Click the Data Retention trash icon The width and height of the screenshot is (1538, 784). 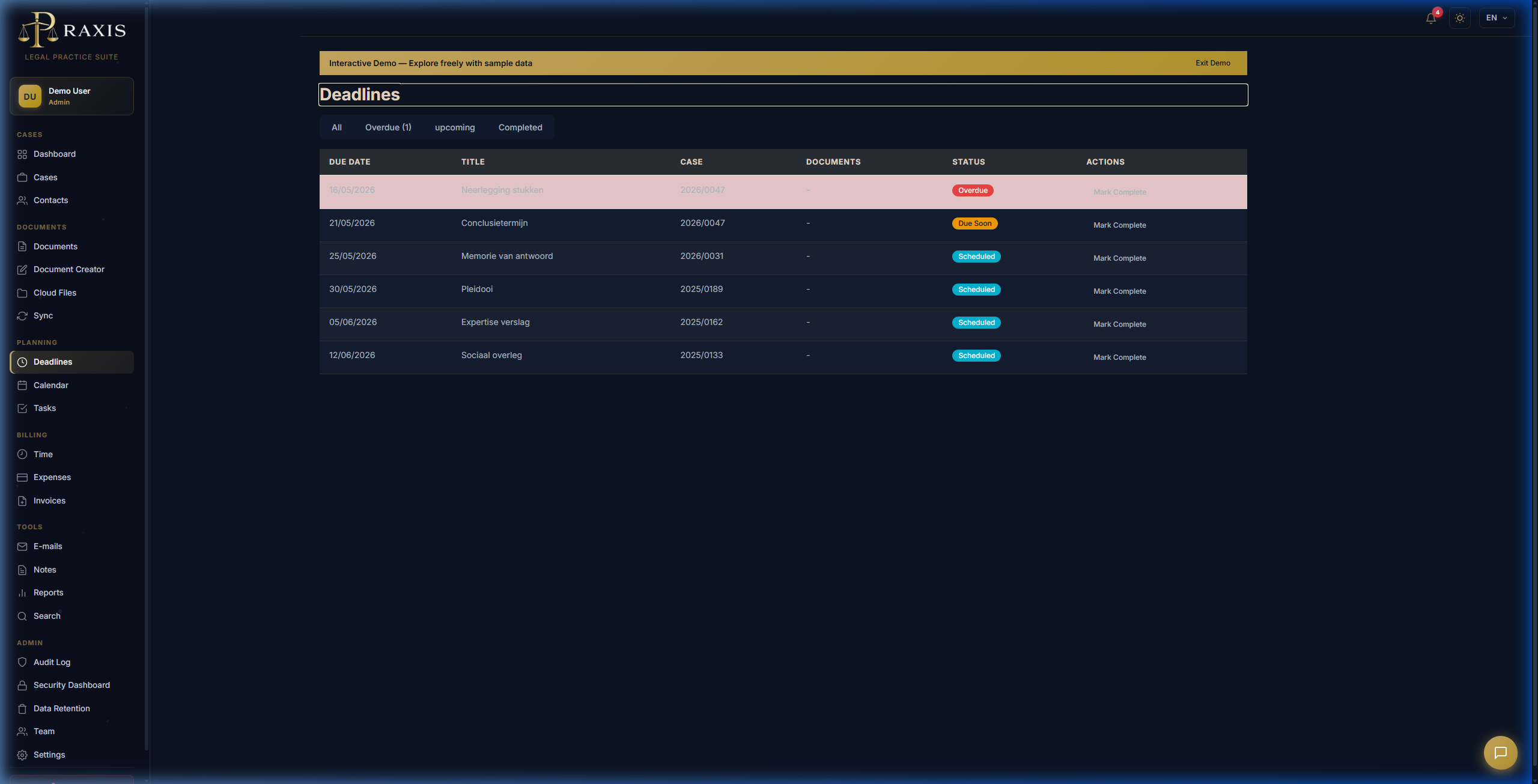22,708
